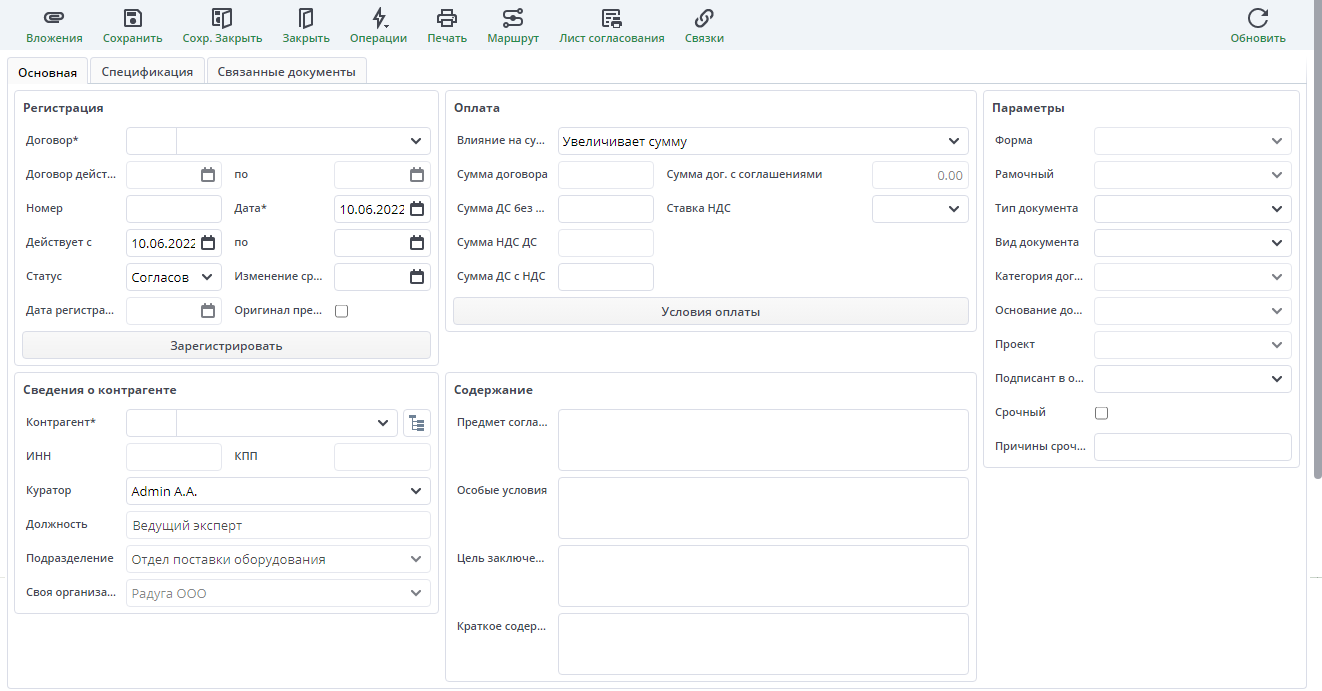Viewport: 1322px width, 691px height.
Task: Click the vertical scrollbar on the right
Action: coord(1316,240)
